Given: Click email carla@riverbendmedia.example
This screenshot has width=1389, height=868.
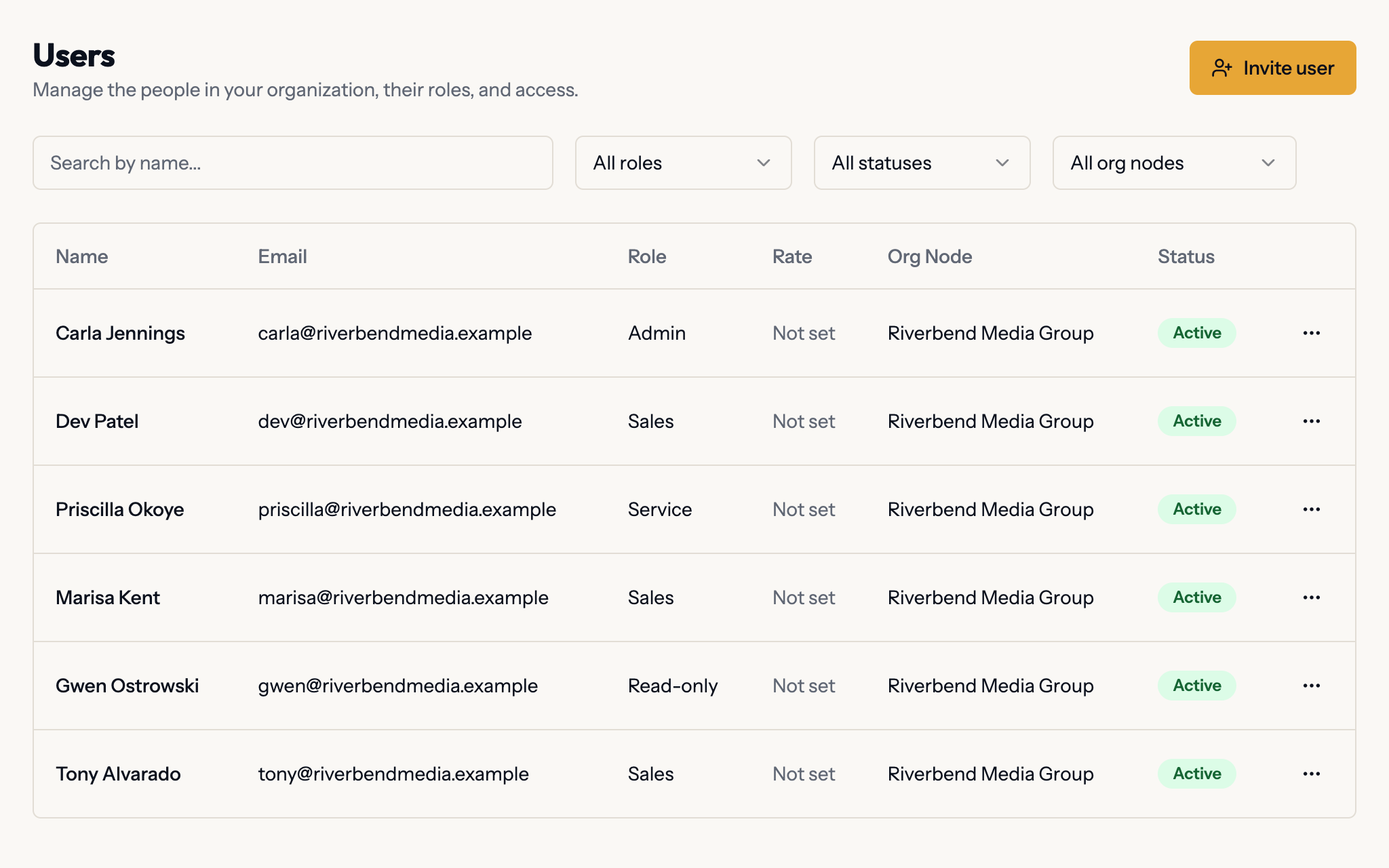Looking at the screenshot, I should tap(395, 333).
